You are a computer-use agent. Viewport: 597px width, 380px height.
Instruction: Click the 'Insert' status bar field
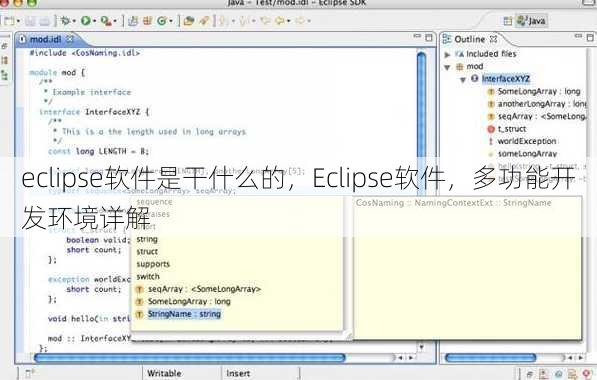238,374
